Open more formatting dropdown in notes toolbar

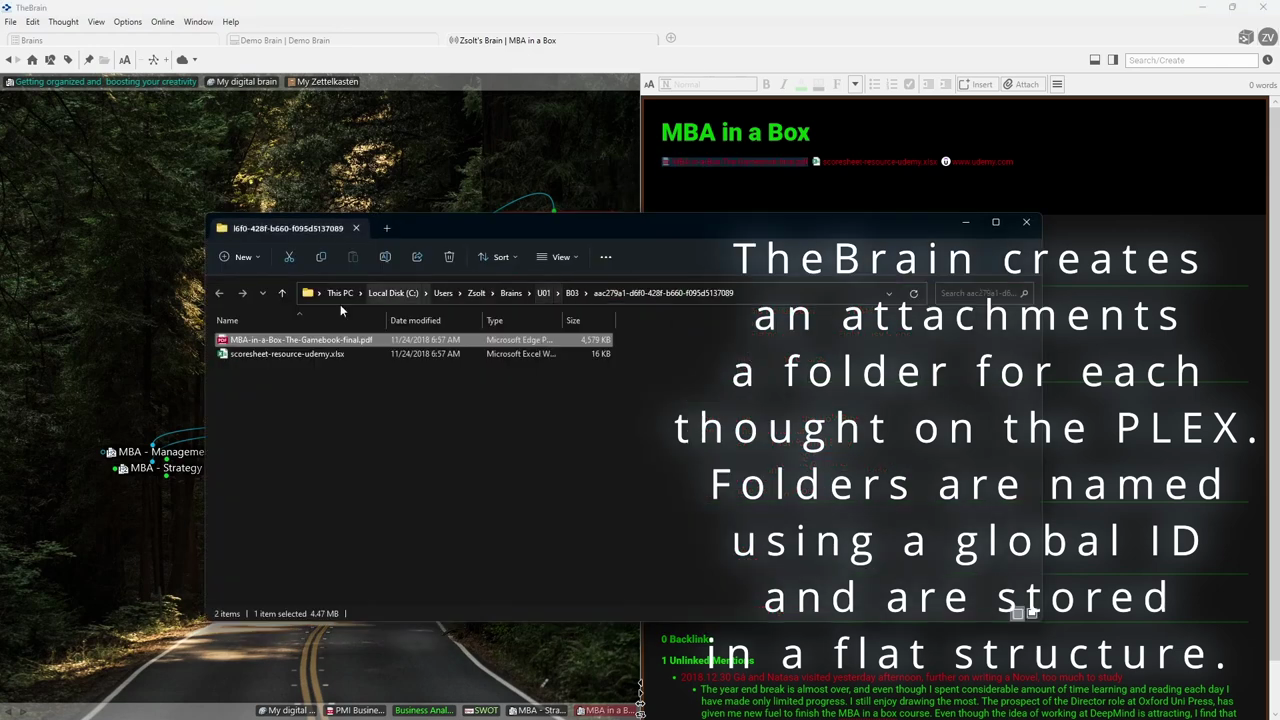tap(855, 84)
